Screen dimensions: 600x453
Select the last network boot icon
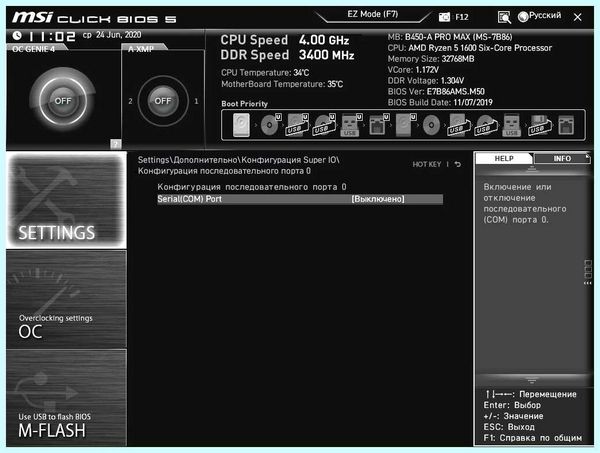566,125
